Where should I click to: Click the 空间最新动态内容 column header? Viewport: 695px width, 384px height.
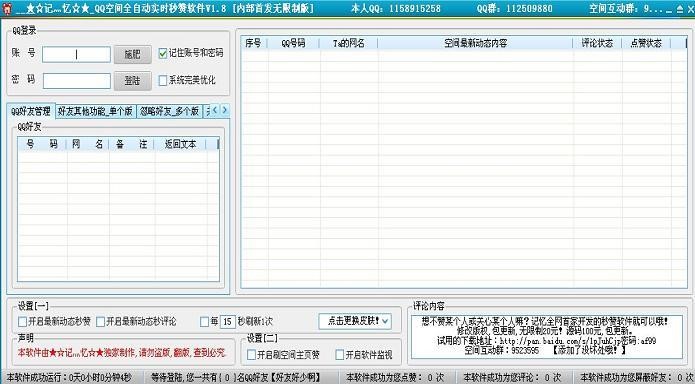[476, 43]
